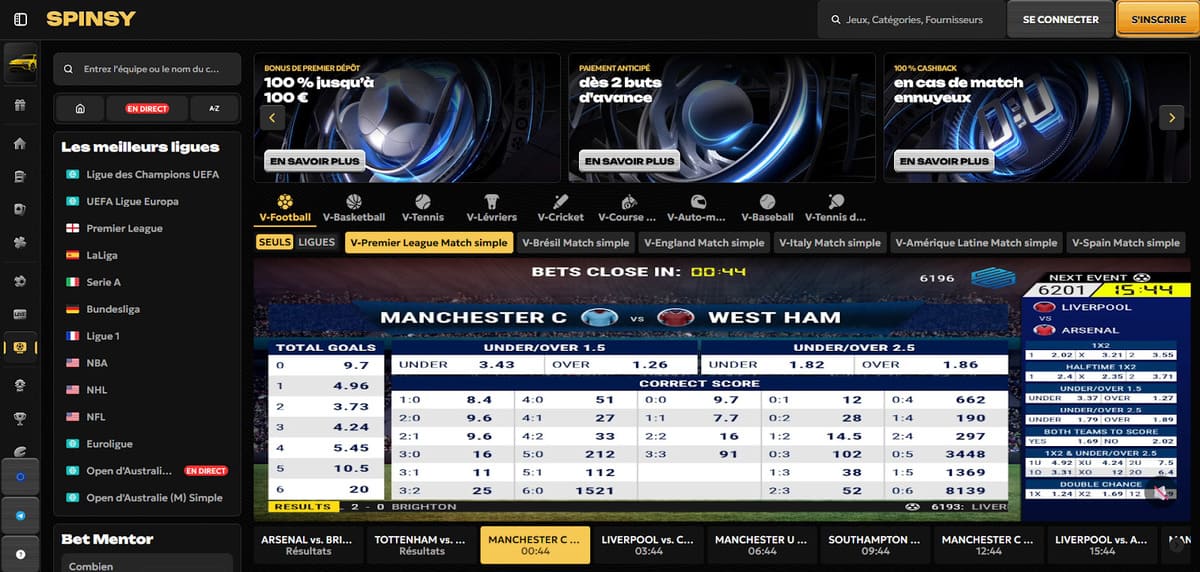Screen dimensions: 1200x572
Task: Select the SEULS toggle option
Action: [x=274, y=242]
